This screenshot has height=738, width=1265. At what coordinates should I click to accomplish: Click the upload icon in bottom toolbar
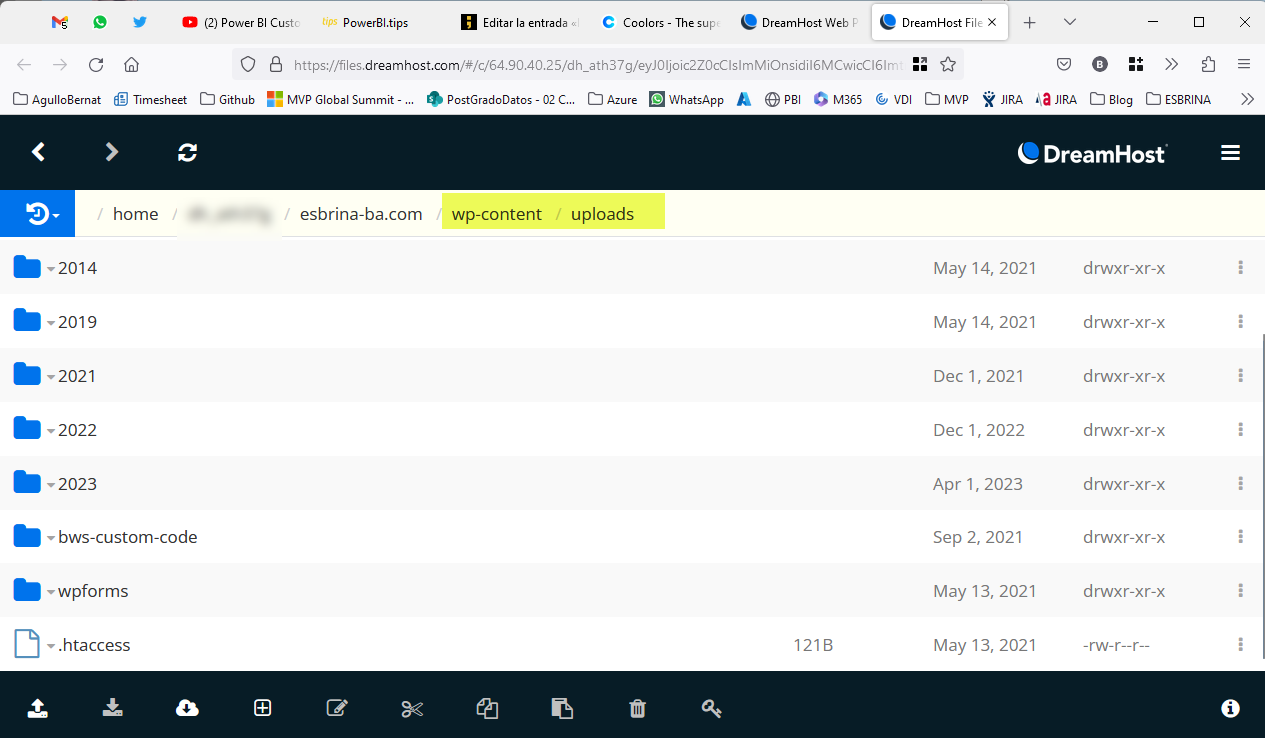(x=37, y=708)
